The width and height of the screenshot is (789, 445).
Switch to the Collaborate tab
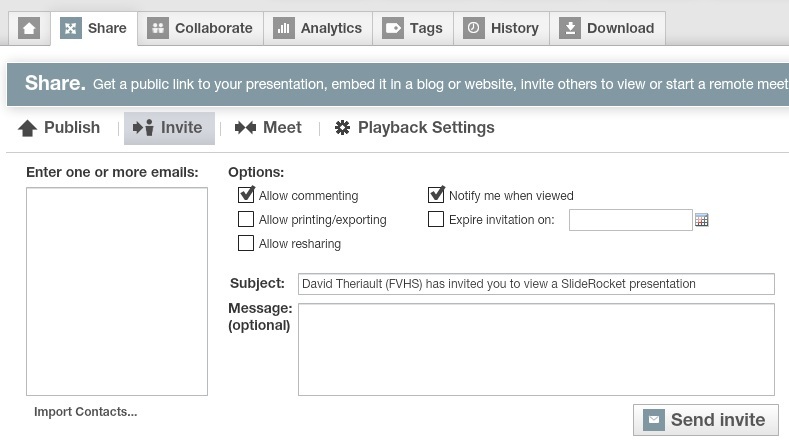point(200,28)
